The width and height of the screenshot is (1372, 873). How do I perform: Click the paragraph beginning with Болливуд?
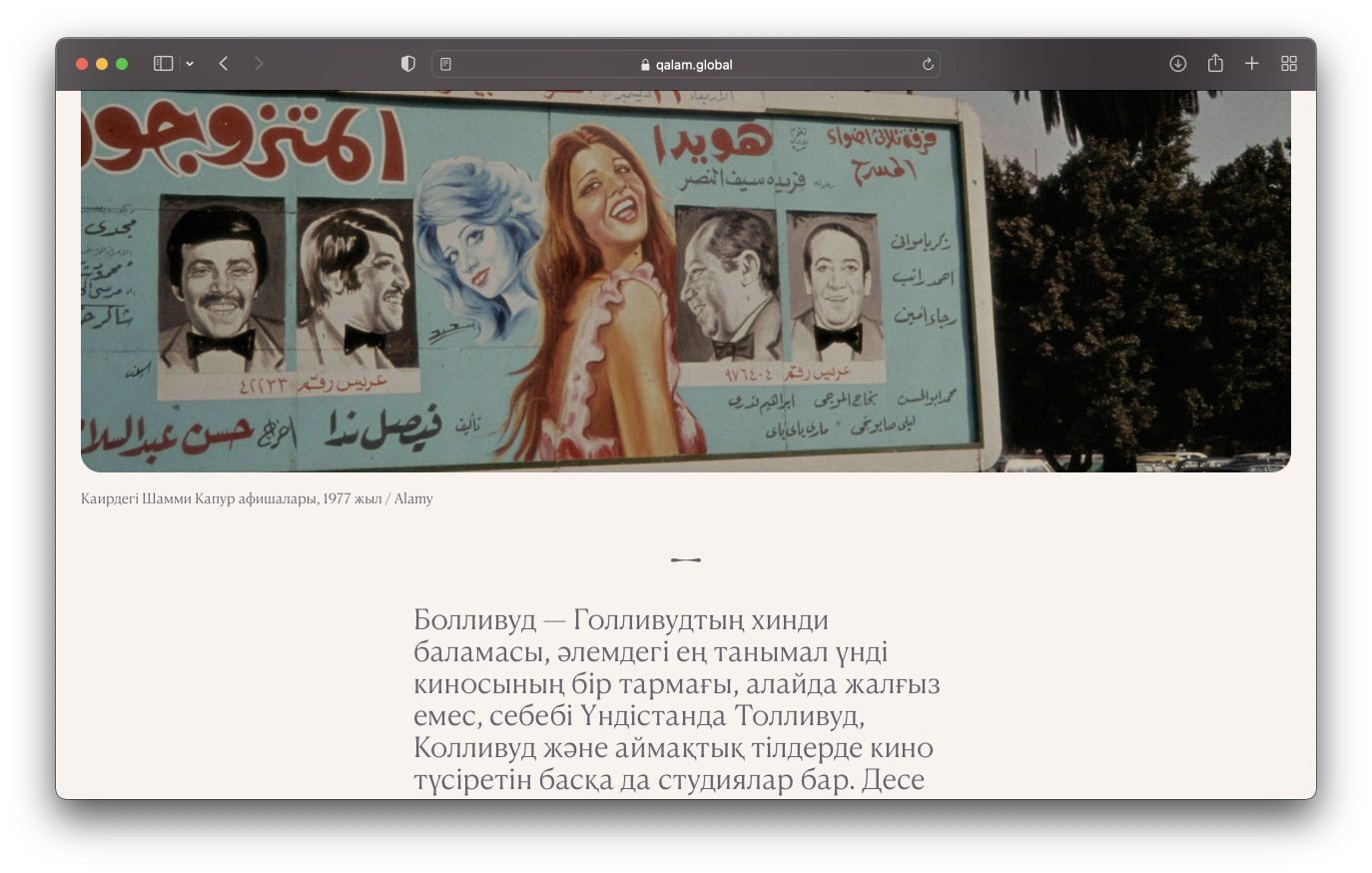coord(676,699)
